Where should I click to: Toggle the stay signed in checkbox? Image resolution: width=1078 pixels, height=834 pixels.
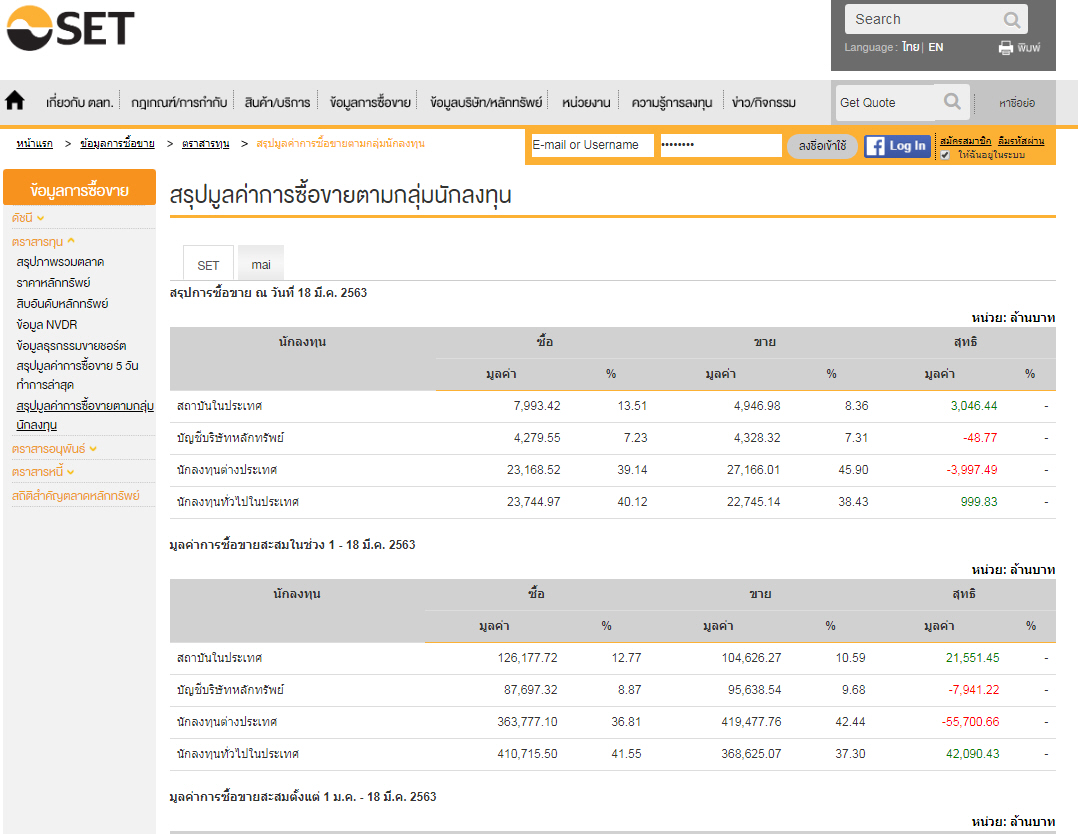(x=945, y=155)
